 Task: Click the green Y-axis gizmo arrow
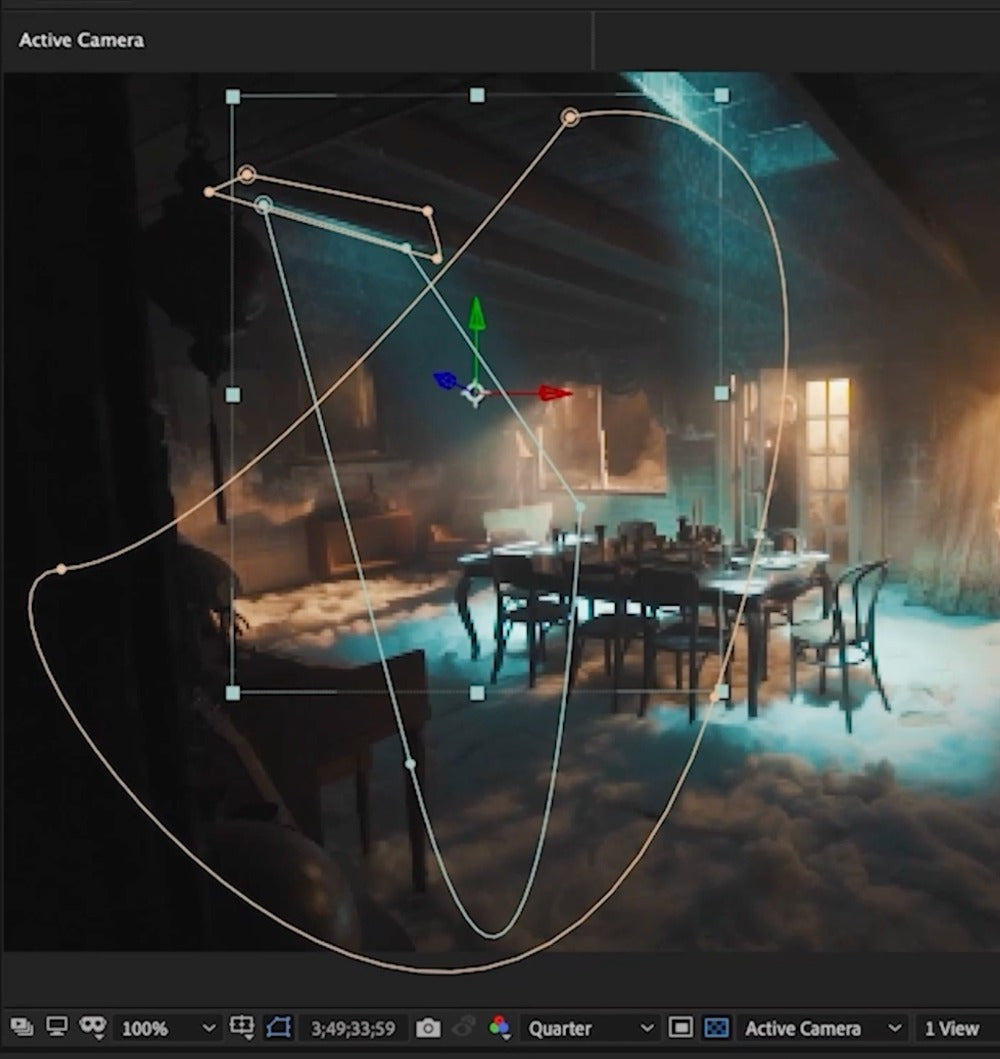coord(477,313)
